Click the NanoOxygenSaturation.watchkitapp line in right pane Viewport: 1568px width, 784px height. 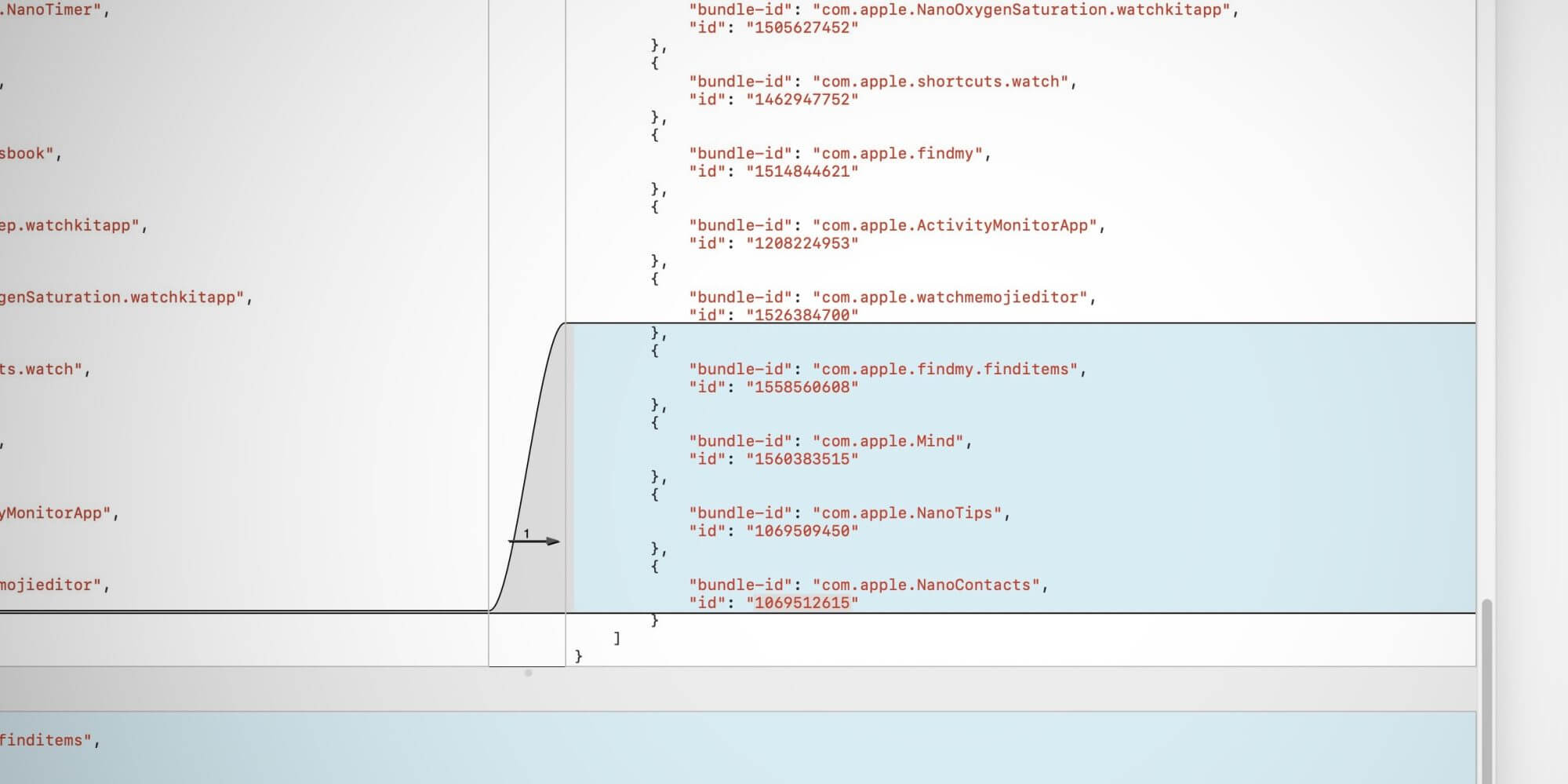963,10
